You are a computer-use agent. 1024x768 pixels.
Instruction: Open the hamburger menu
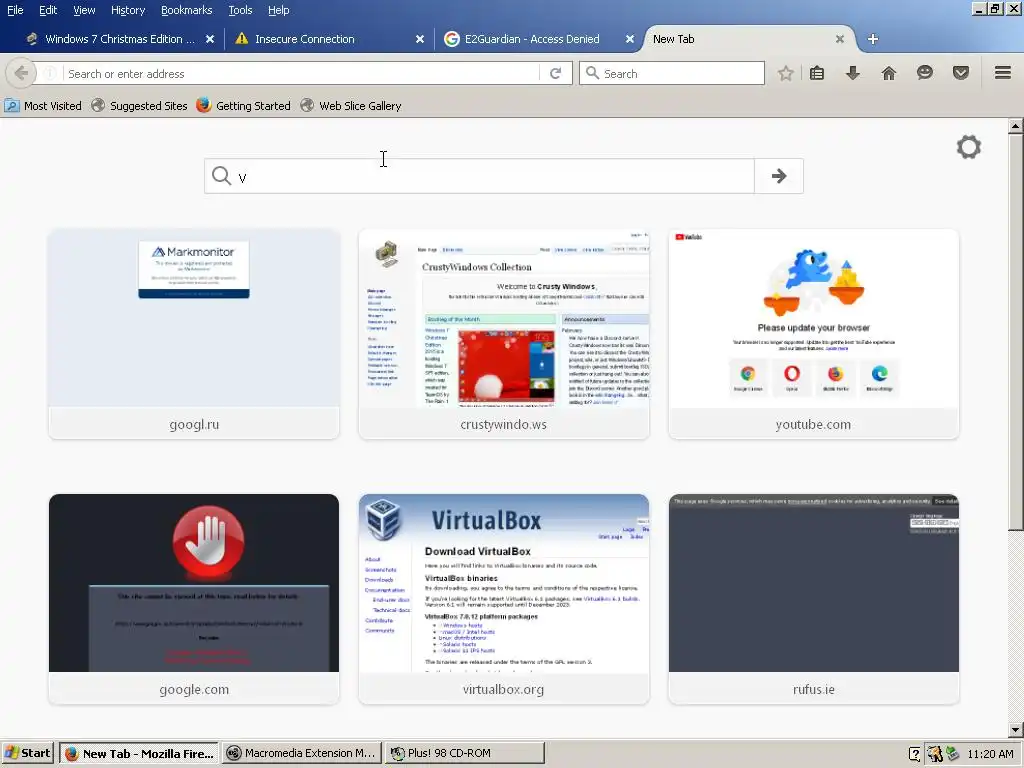(1003, 72)
